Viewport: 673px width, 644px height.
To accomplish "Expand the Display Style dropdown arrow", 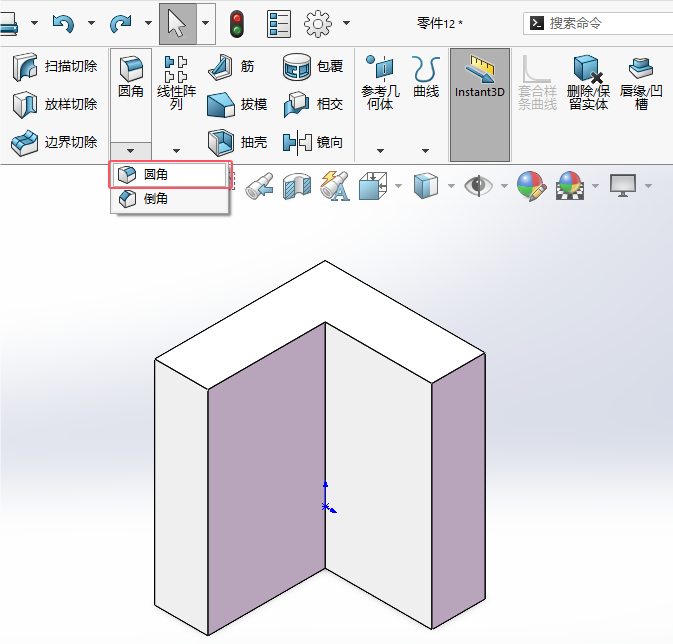I will pyautogui.click(x=451, y=186).
